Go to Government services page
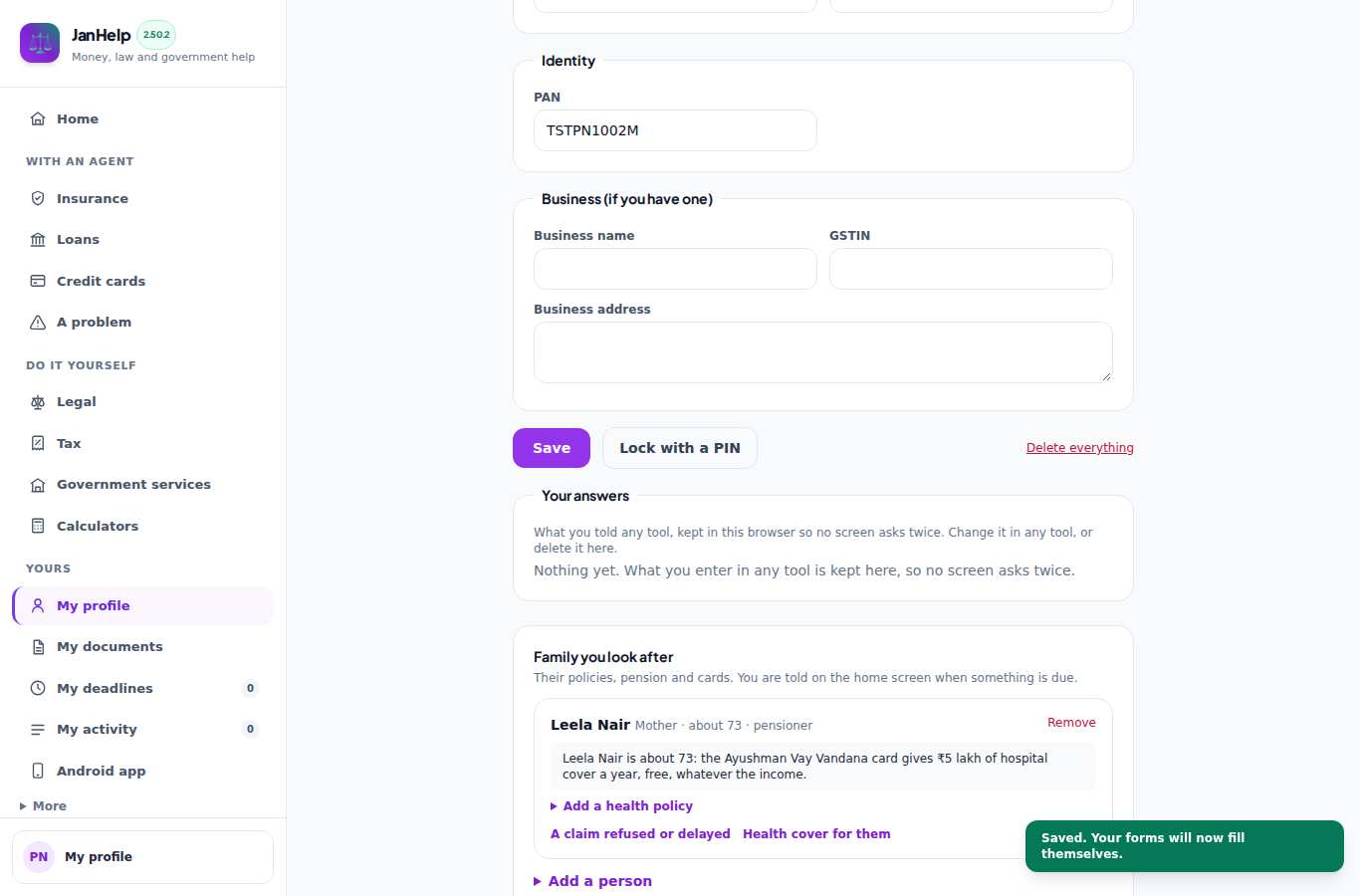The height and width of the screenshot is (896, 1360). [142, 484]
